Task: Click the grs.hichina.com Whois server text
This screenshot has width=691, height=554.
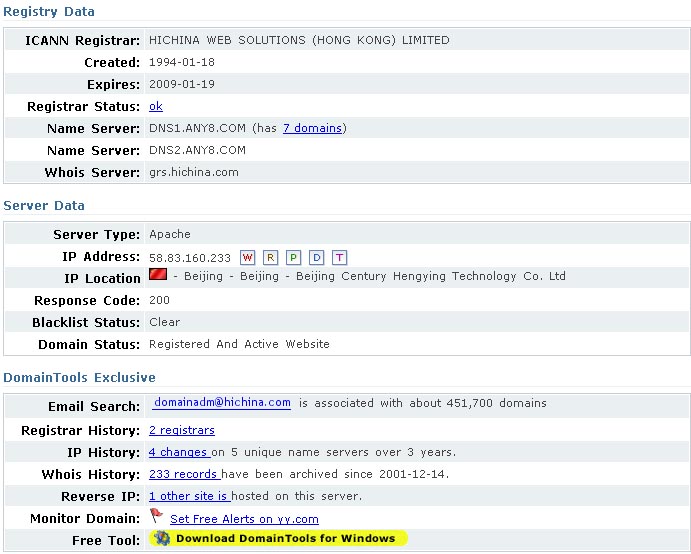Action: (x=193, y=172)
